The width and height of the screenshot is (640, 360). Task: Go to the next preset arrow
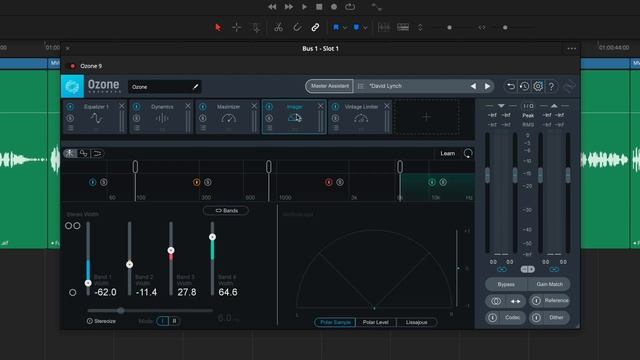[x=487, y=86]
